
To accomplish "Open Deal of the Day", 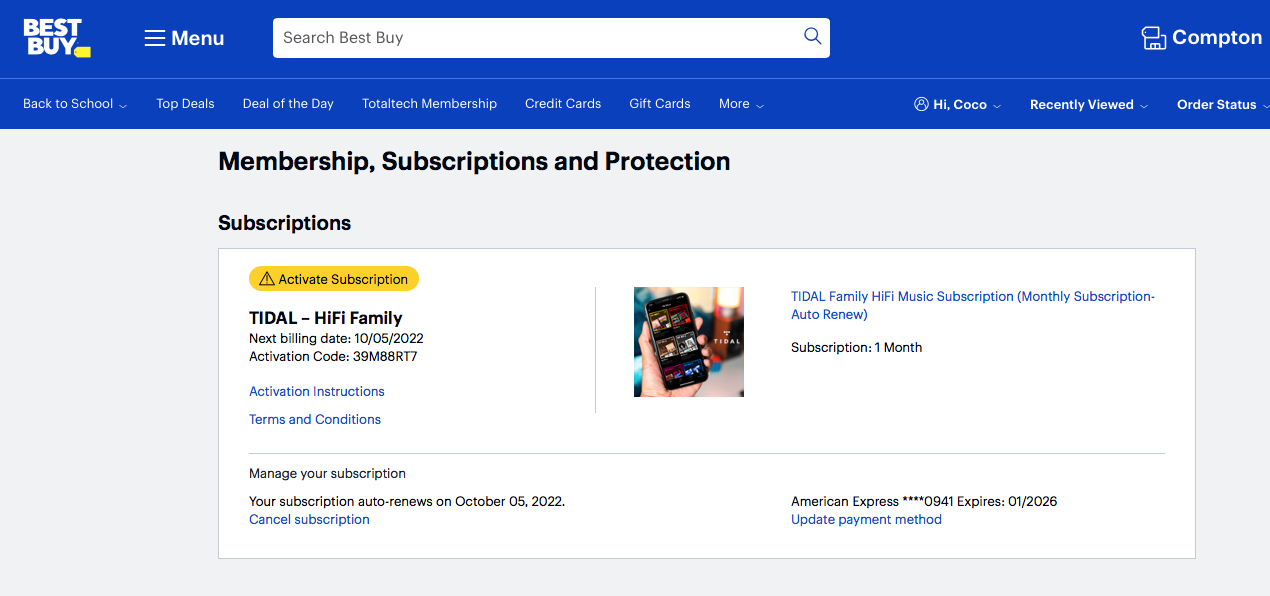I will tap(288, 103).
